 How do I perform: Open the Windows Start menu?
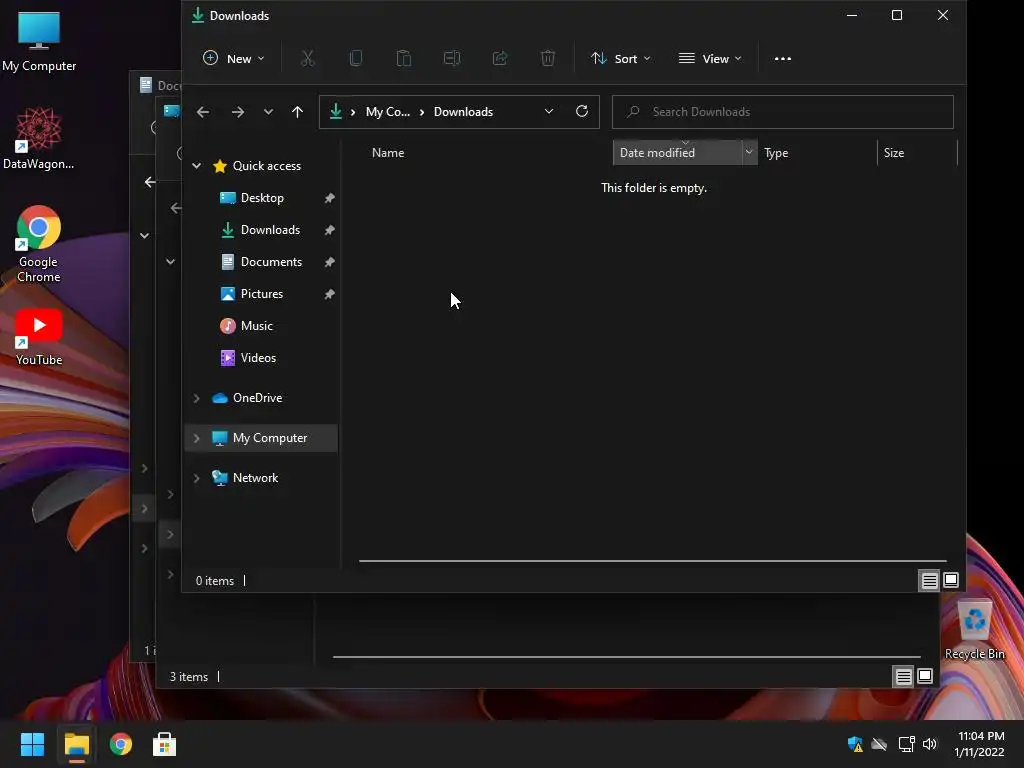point(32,744)
